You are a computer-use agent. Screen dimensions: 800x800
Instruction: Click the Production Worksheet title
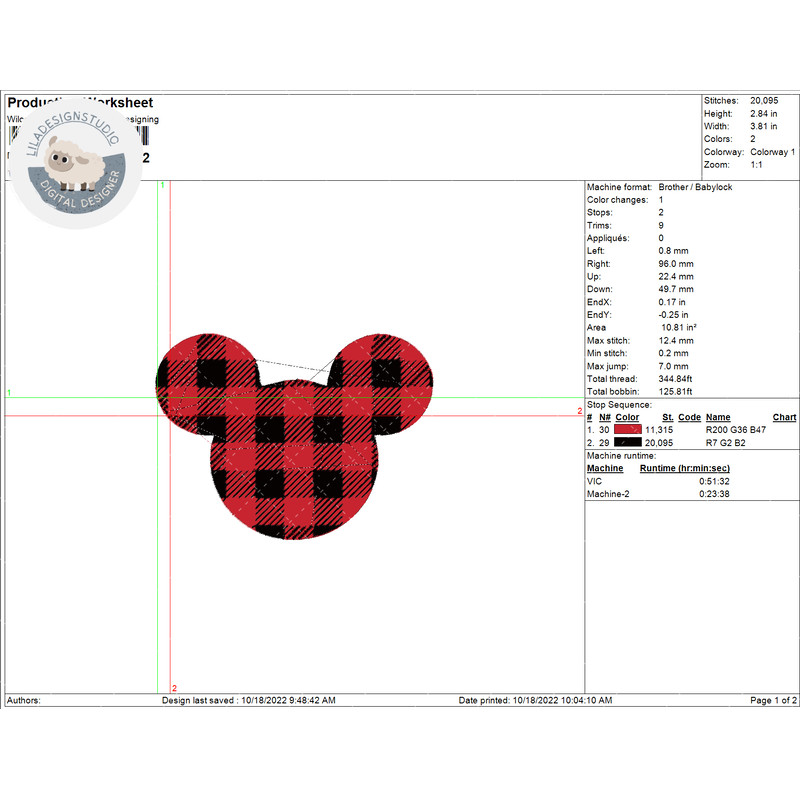point(80,103)
